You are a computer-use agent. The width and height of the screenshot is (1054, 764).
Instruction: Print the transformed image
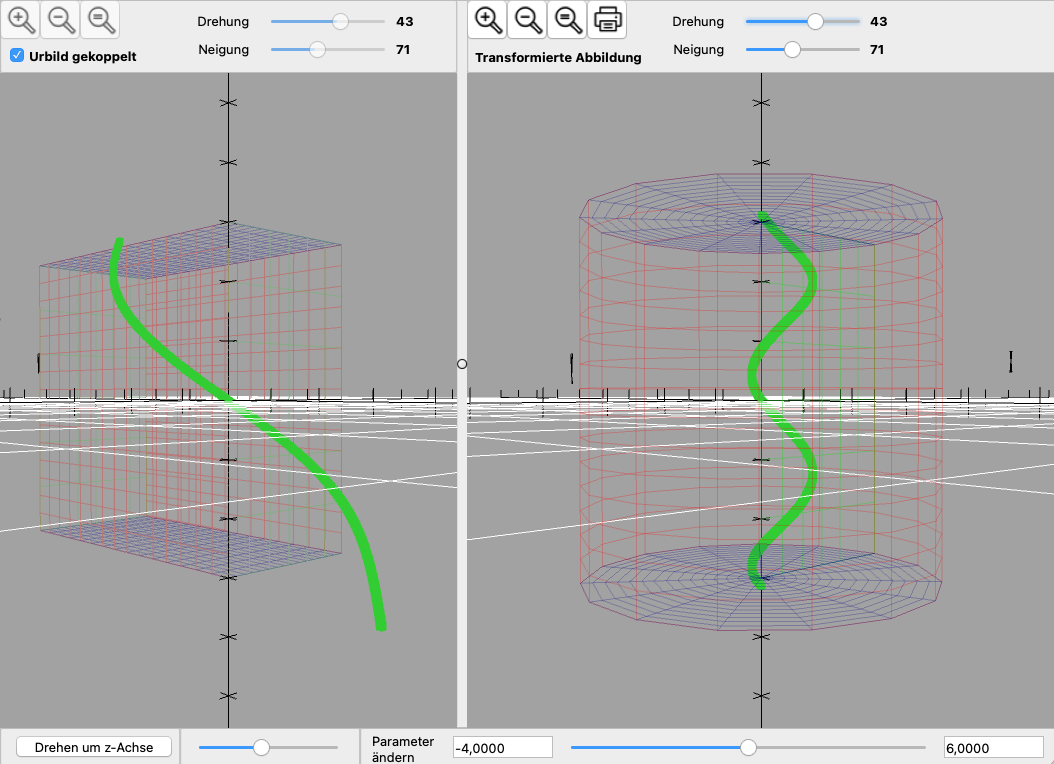pyautogui.click(x=607, y=19)
